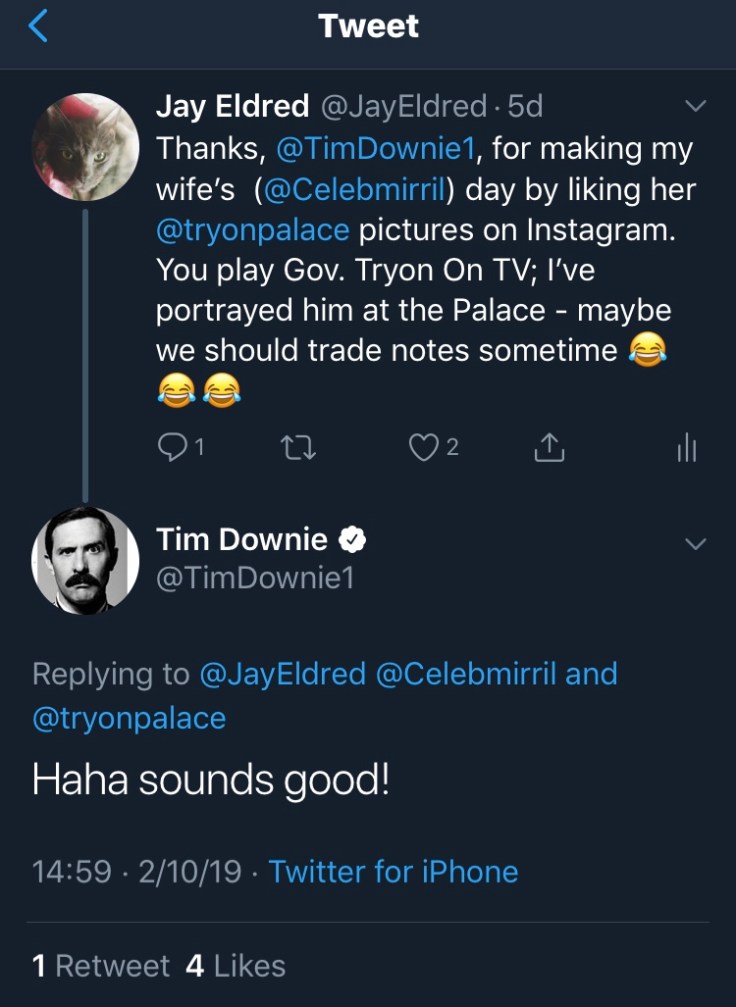Open Tim Downie's display name

[x=242, y=540]
